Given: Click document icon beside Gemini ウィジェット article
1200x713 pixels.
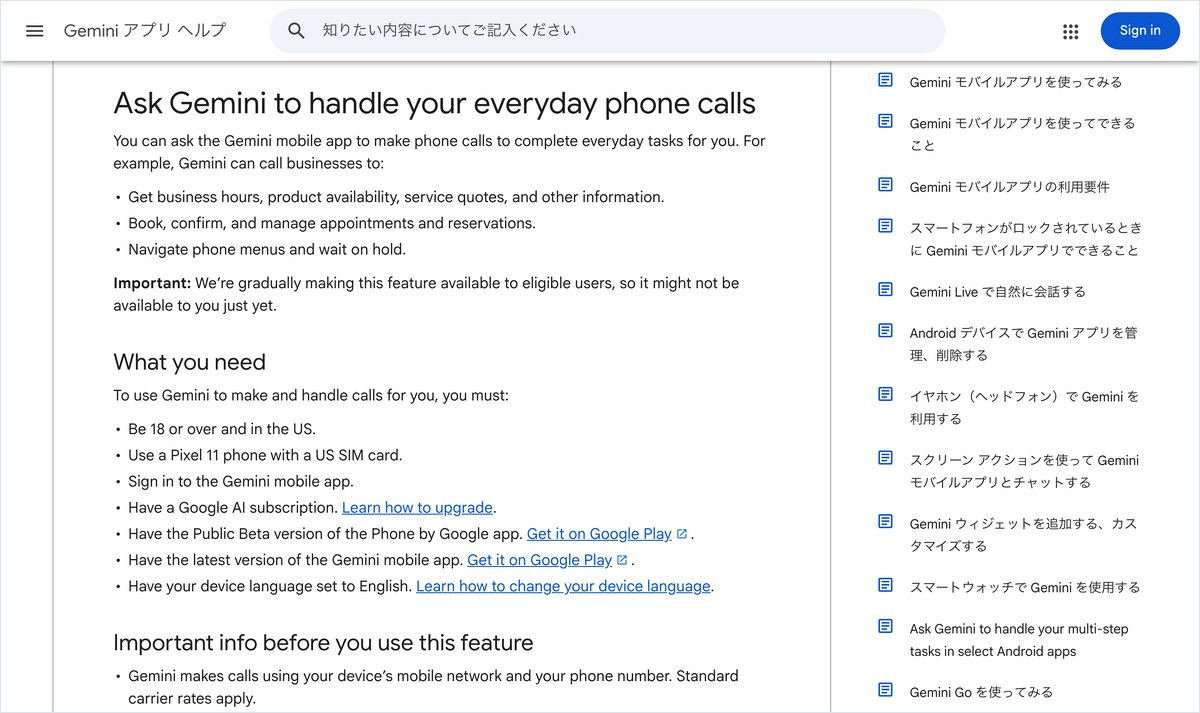Looking at the screenshot, I should 885,522.
